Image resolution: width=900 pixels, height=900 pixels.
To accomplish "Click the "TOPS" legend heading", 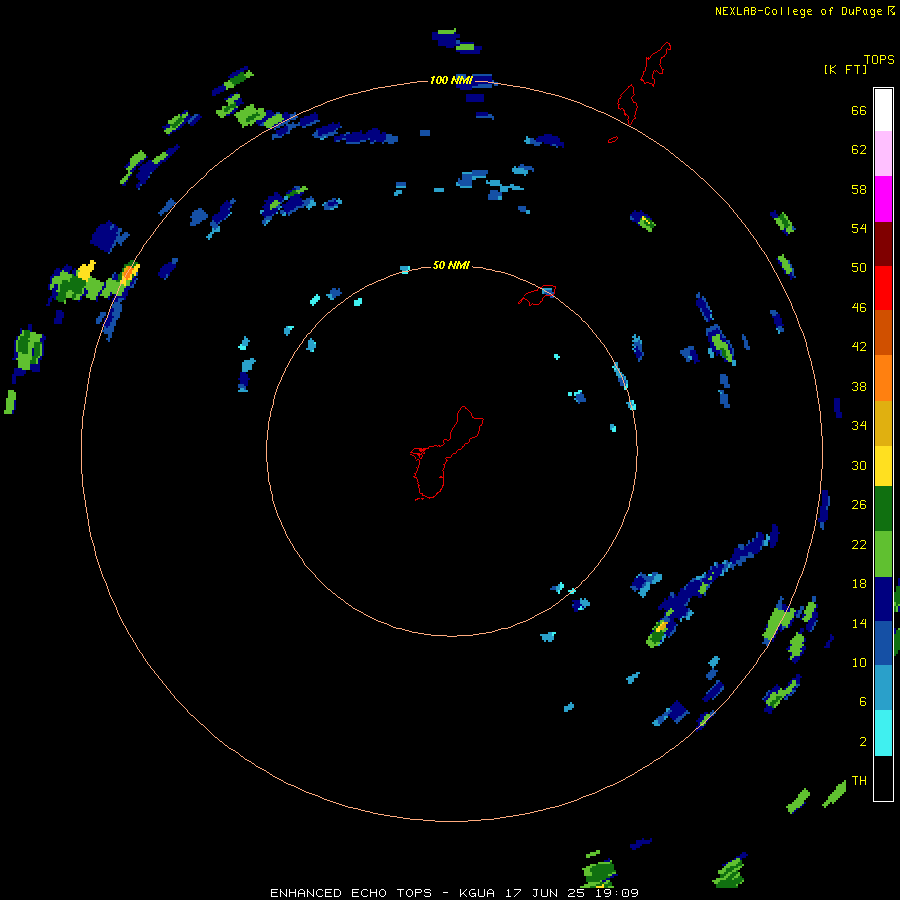I will click(879, 60).
